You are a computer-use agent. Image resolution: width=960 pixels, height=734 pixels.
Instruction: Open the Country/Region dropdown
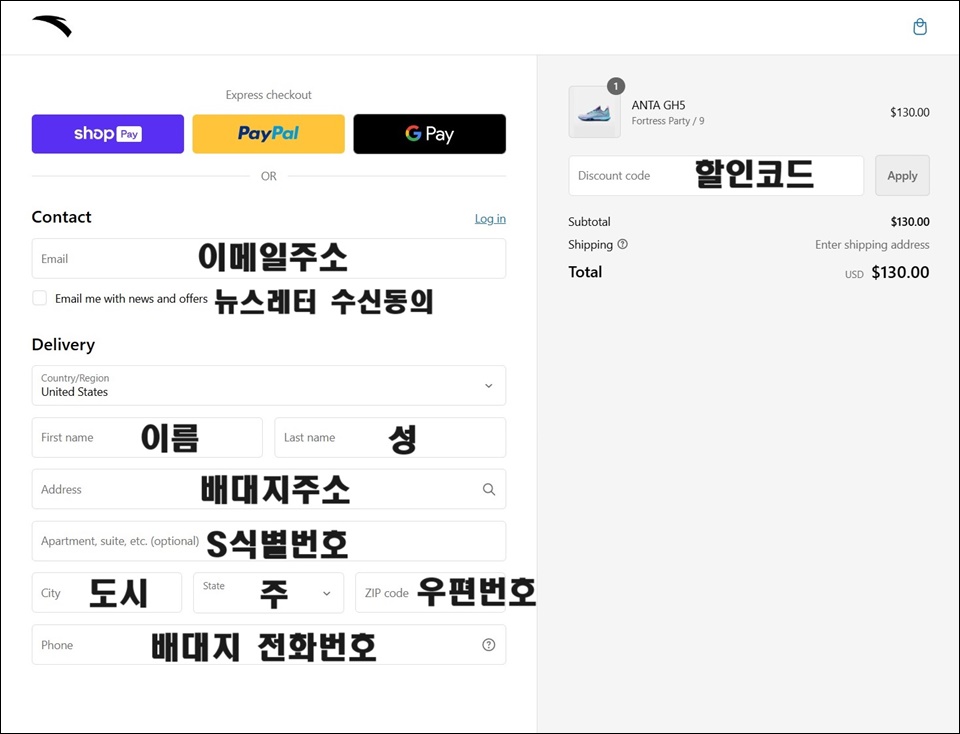[269, 386]
